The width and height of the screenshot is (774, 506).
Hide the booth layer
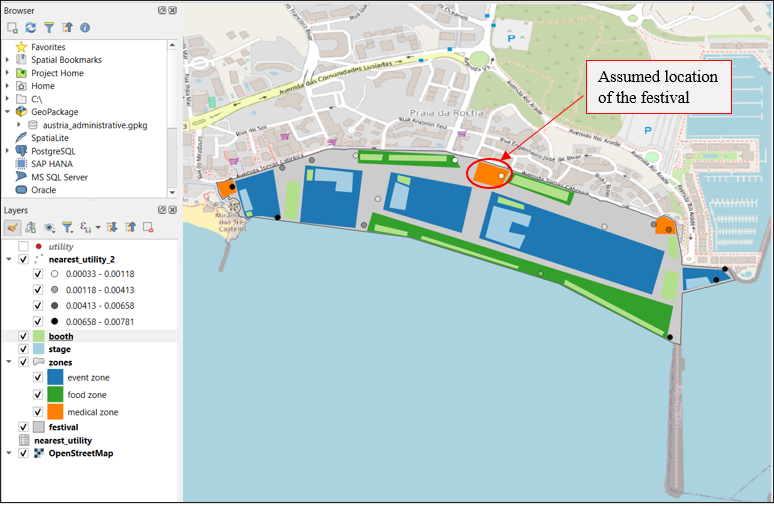click(x=24, y=337)
